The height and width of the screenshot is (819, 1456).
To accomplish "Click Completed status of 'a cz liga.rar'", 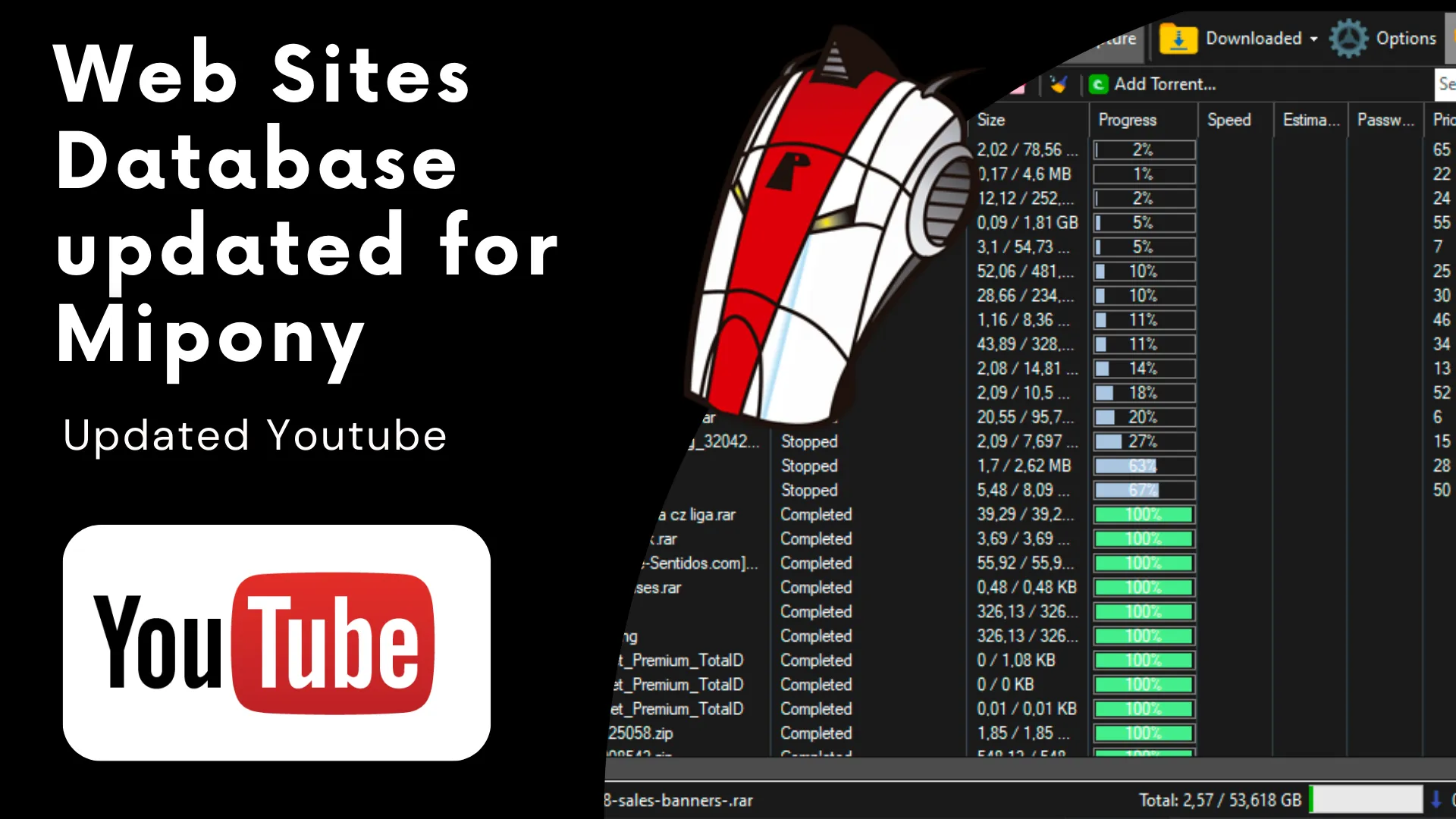I will pos(816,514).
